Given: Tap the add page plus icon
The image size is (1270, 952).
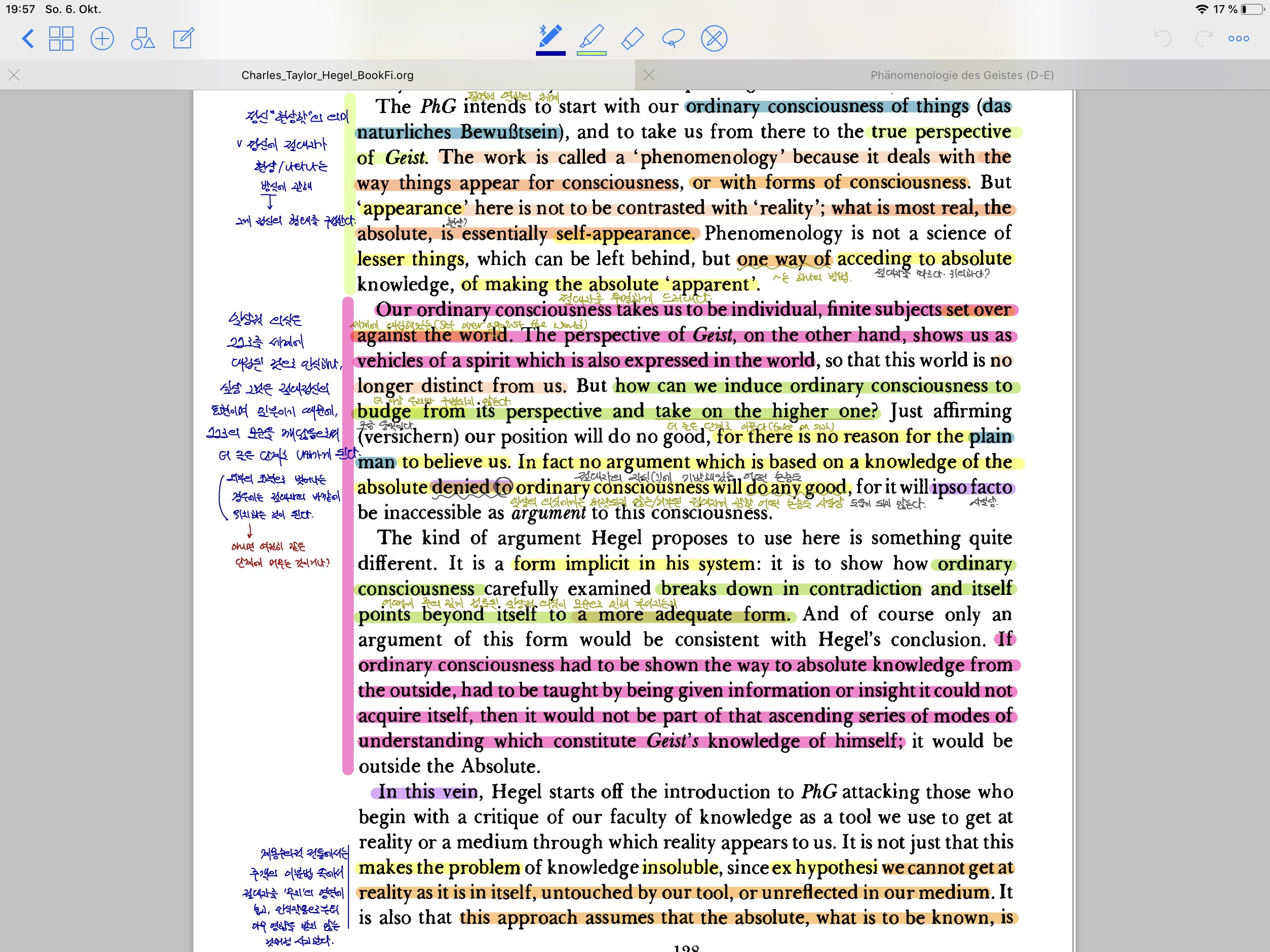Looking at the screenshot, I should [102, 39].
